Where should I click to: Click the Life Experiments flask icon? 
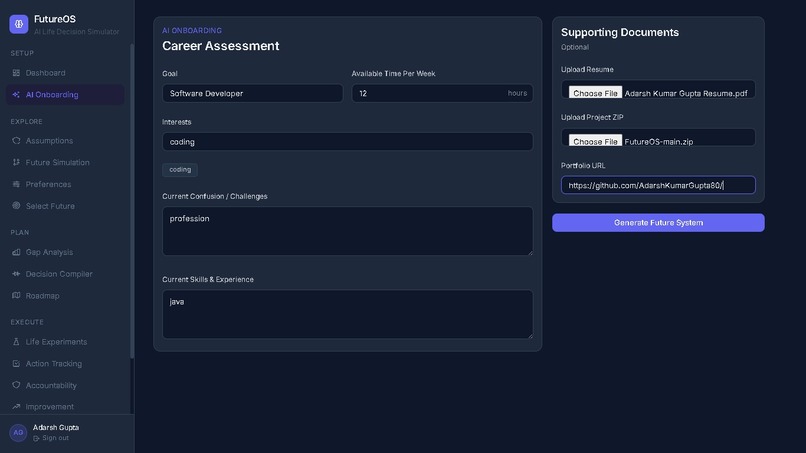tap(16, 341)
